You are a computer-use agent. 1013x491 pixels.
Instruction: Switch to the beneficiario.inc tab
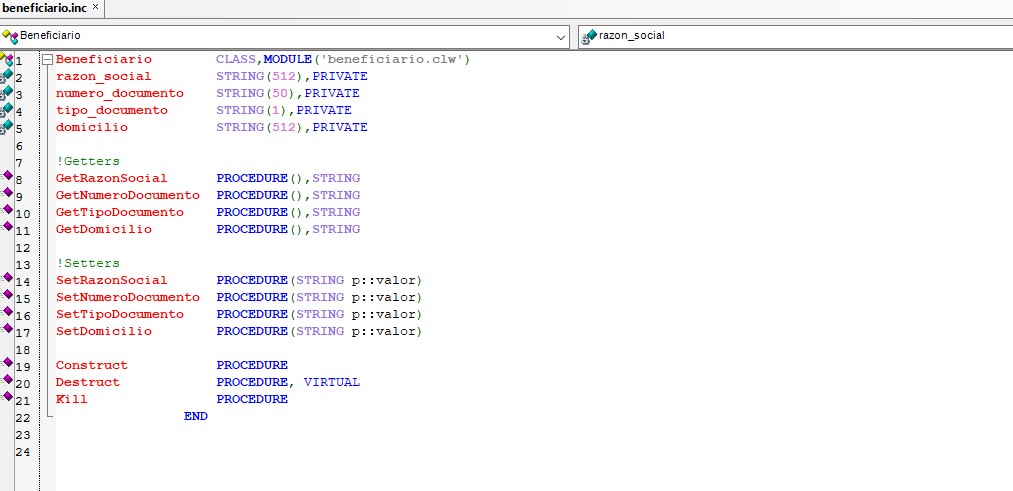tap(44, 8)
